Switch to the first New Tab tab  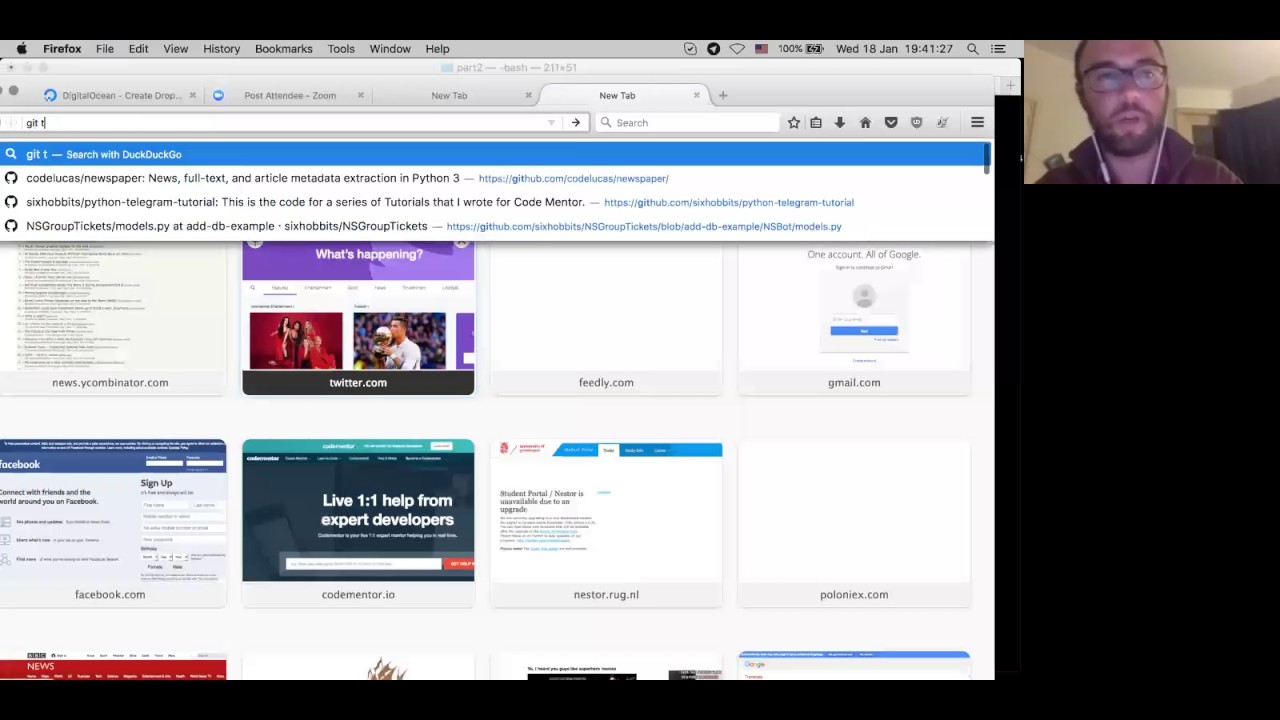449,95
